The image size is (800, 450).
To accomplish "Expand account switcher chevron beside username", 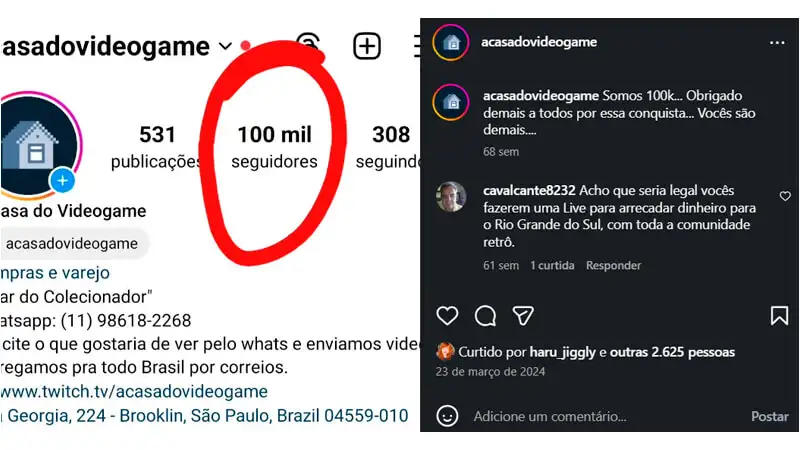I will click(x=225, y=46).
